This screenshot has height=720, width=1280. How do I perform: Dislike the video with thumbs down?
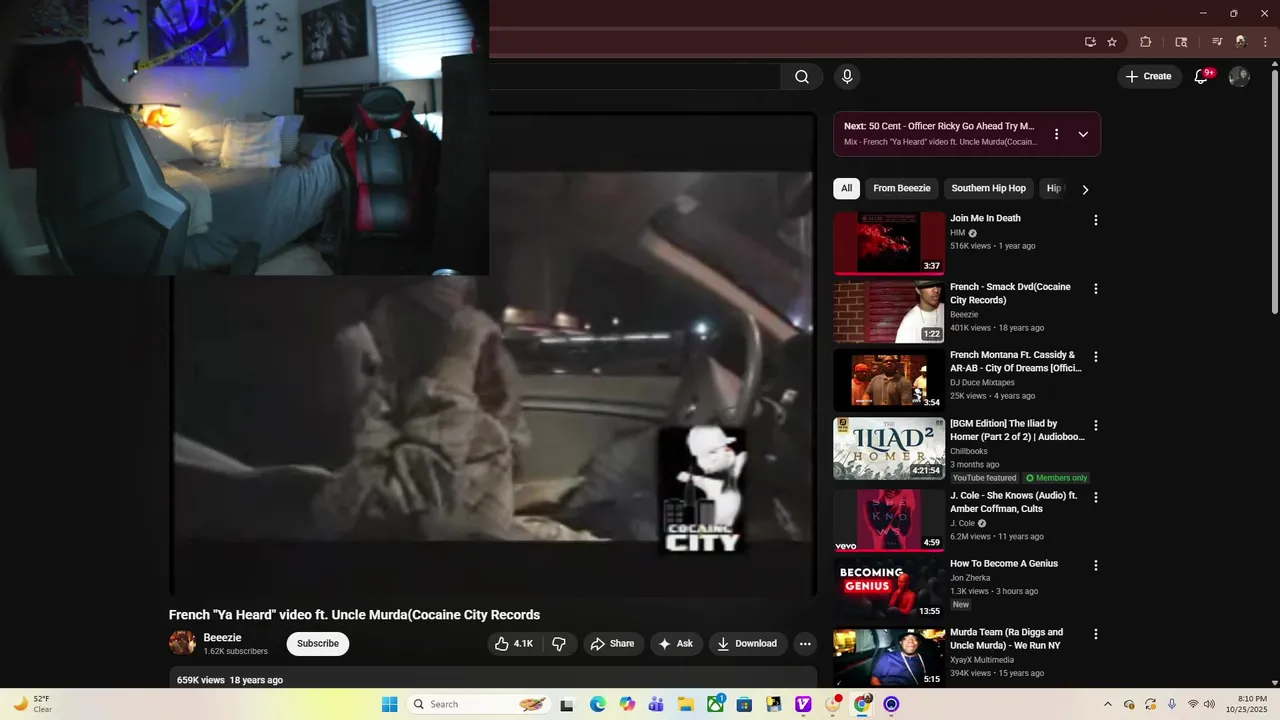pyautogui.click(x=559, y=644)
